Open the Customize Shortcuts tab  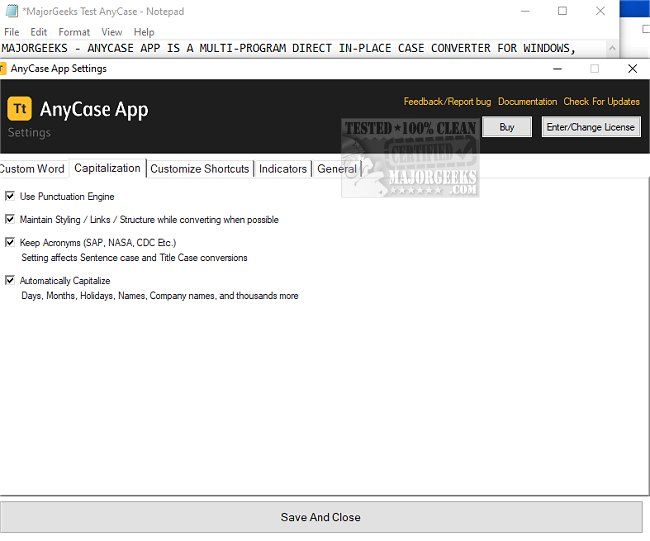200,169
